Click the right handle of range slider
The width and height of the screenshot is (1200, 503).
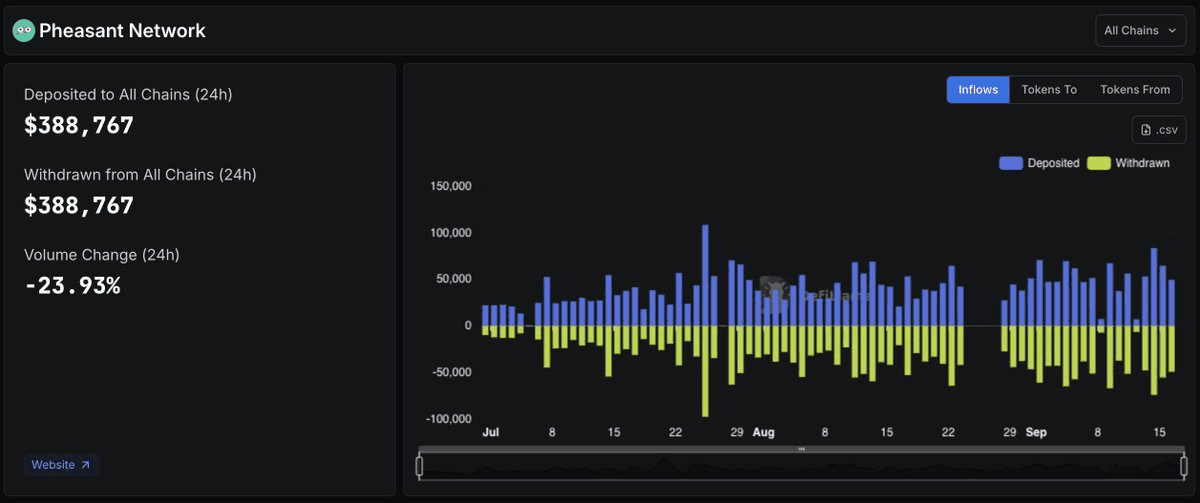pyautogui.click(x=1183, y=466)
